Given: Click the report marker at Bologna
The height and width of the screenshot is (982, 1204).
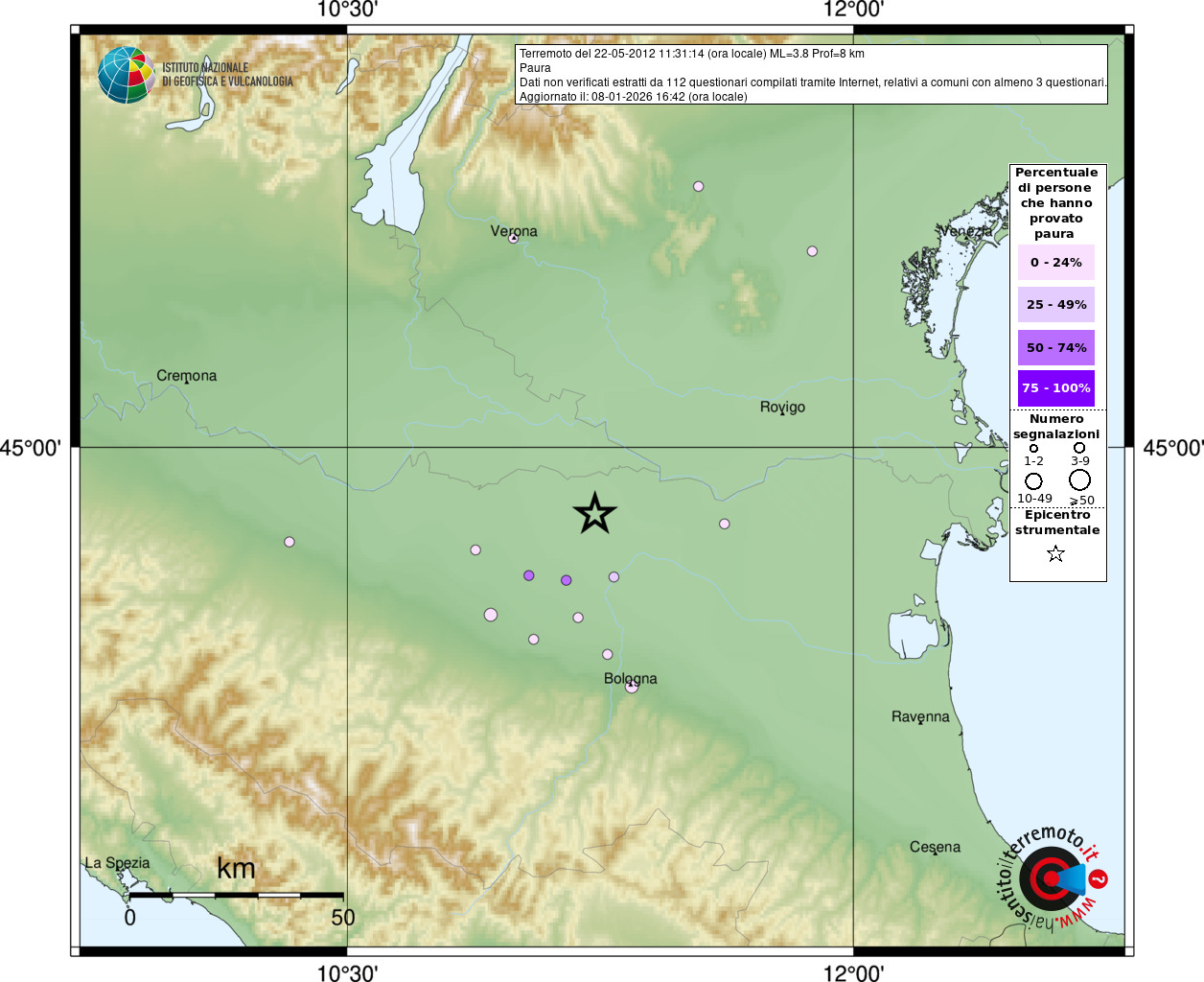Looking at the screenshot, I should (631, 687).
